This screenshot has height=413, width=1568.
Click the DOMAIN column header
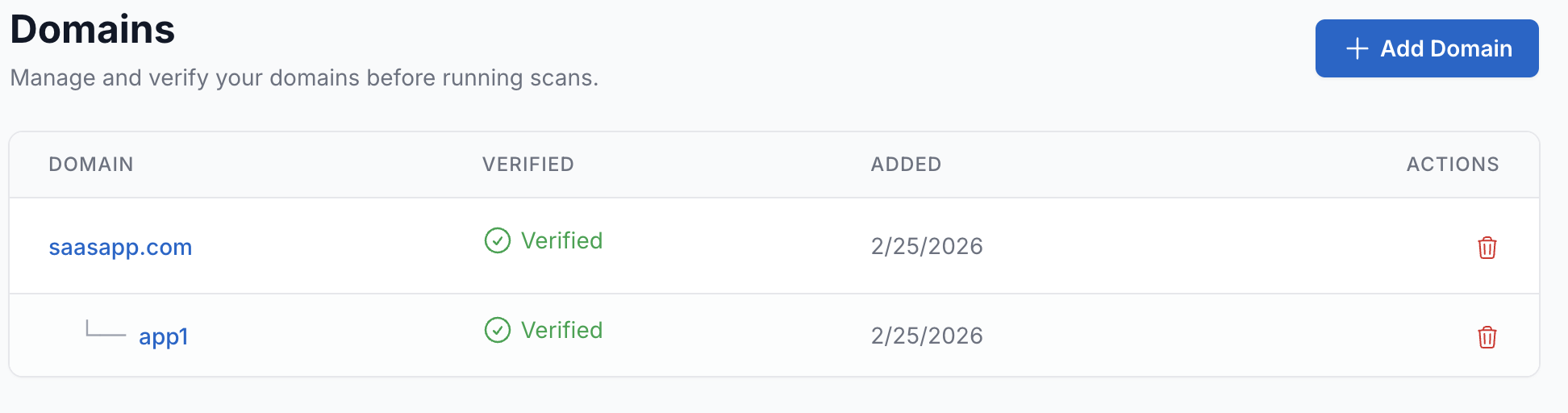pos(91,165)
